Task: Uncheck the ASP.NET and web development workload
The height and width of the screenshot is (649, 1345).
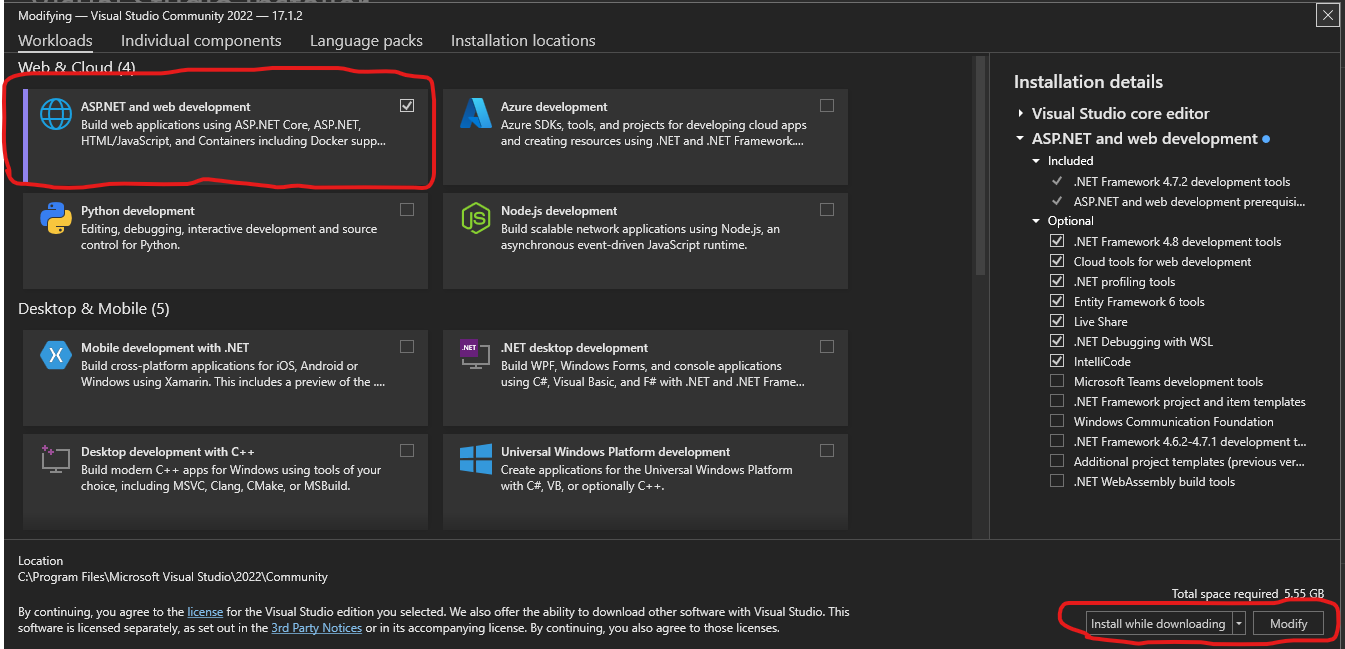Action: (407, 106)
